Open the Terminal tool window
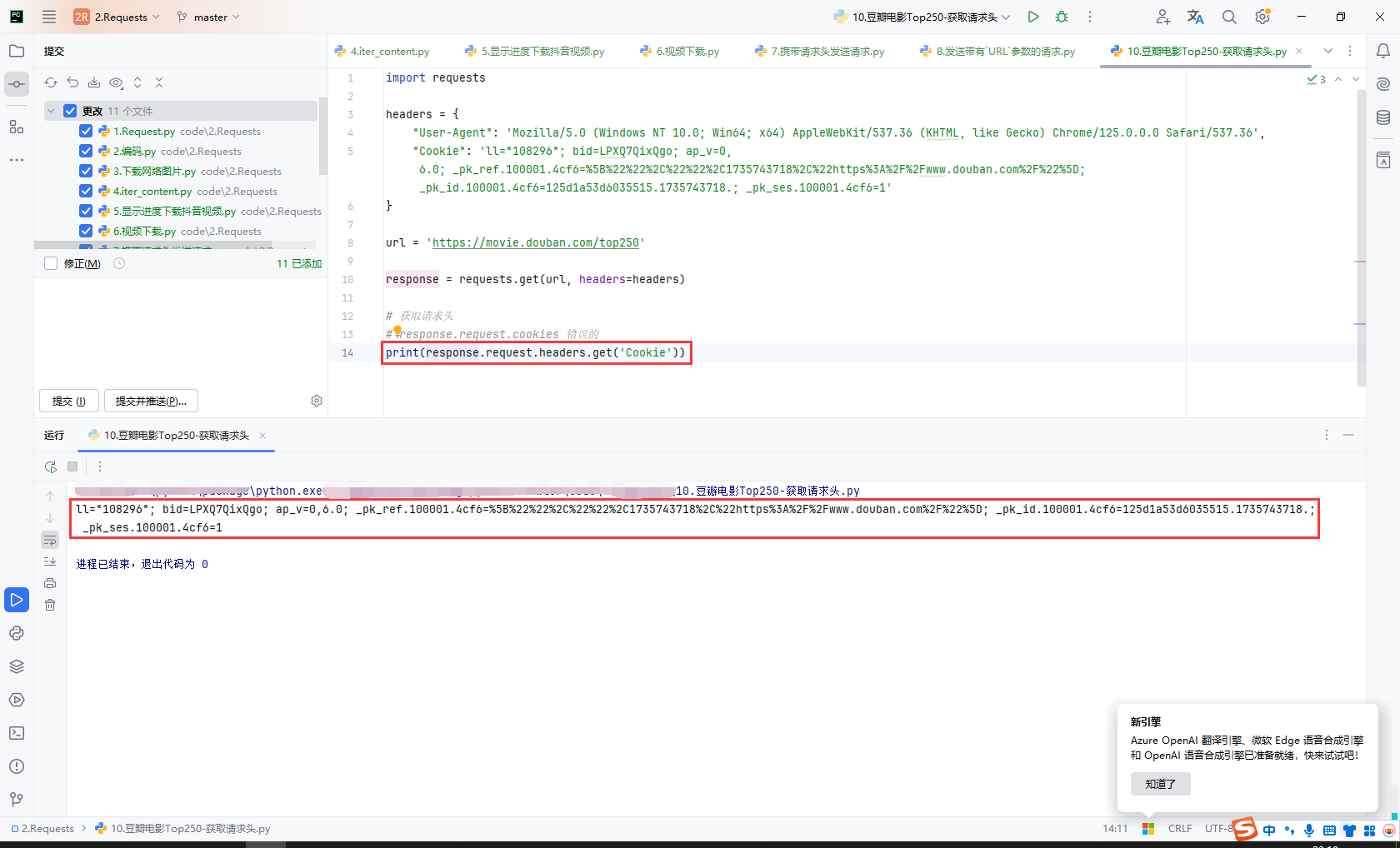 tap(17, 733)
